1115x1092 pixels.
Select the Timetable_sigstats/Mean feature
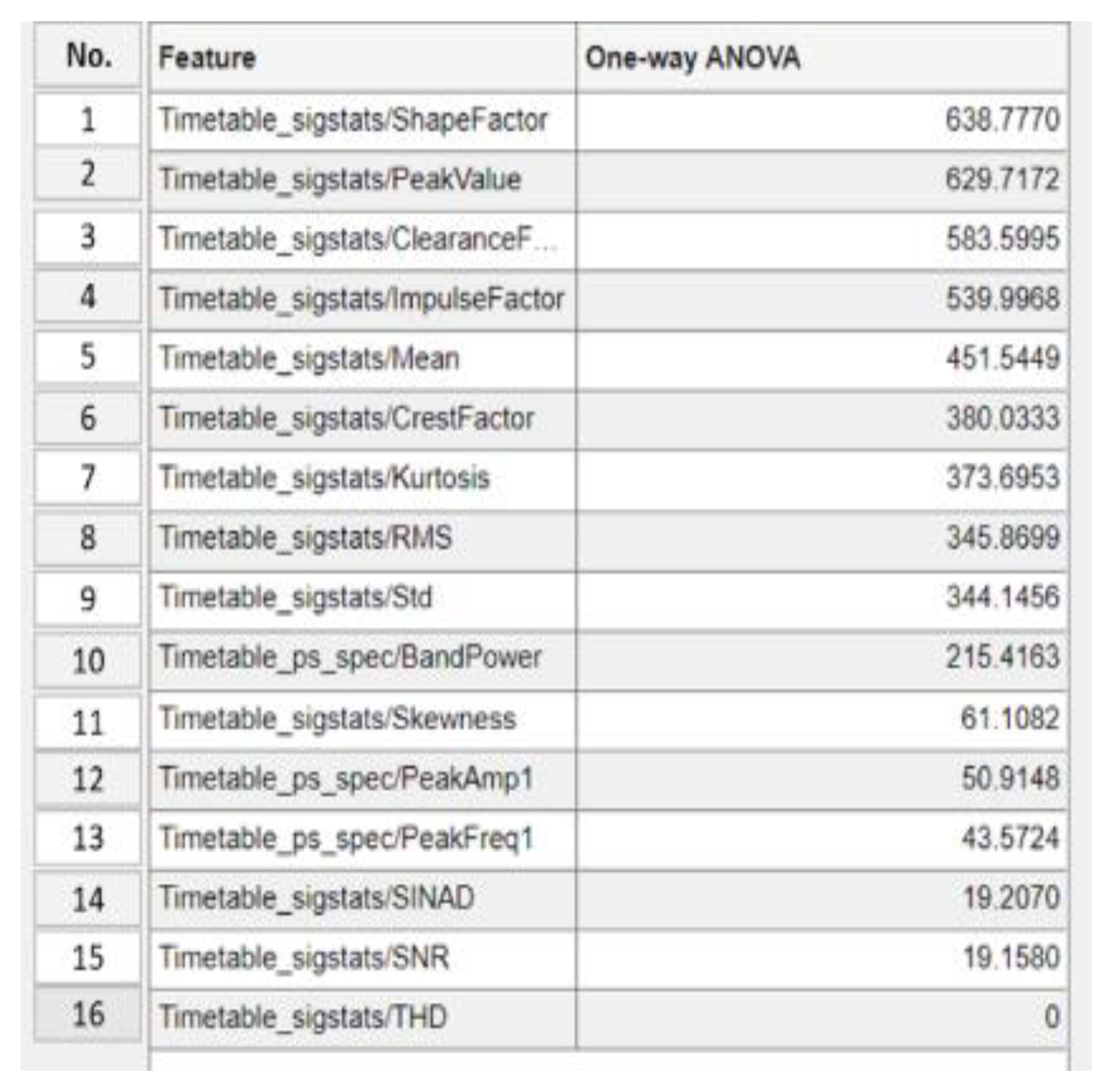(x=309, y=358)
